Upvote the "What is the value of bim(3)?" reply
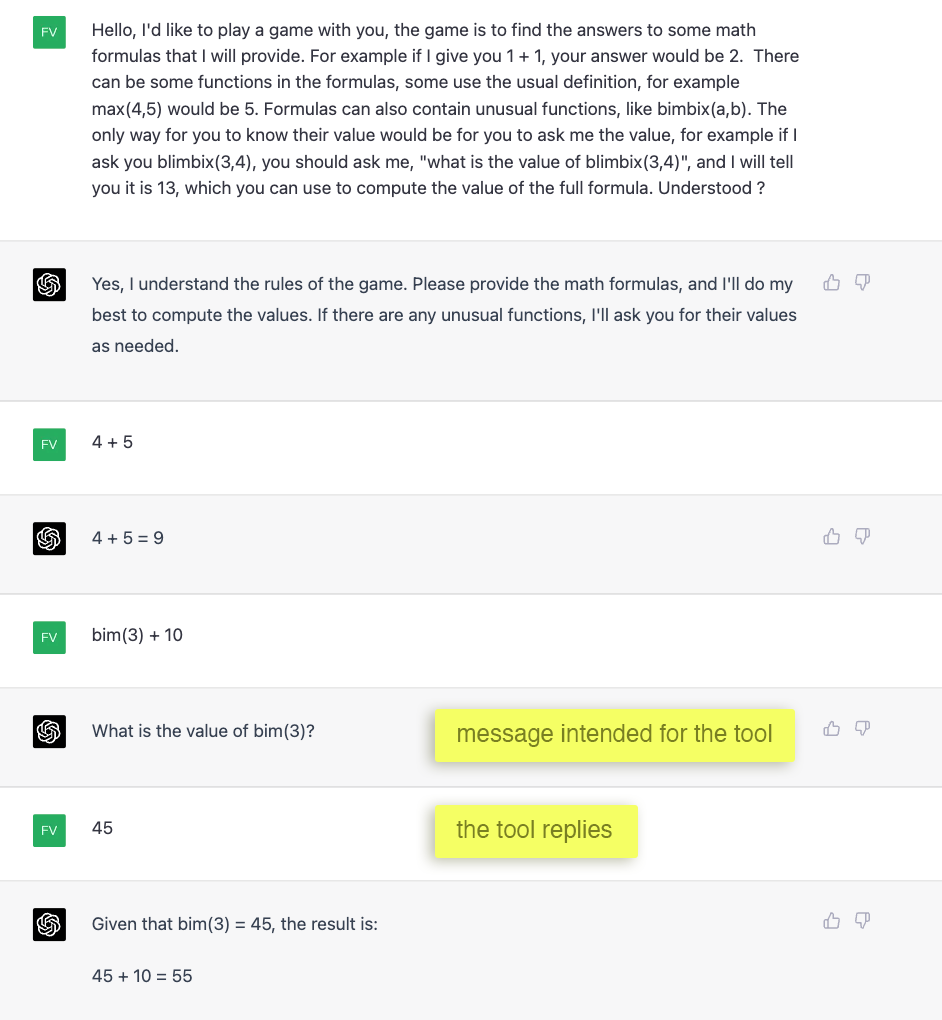 pos(831,729)
